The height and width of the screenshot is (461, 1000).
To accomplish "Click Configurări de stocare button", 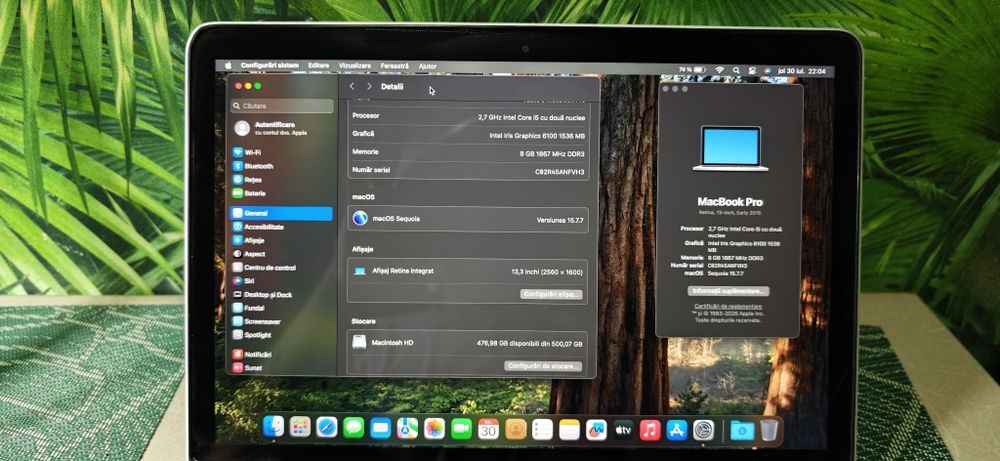I will [x=543, y=366].
